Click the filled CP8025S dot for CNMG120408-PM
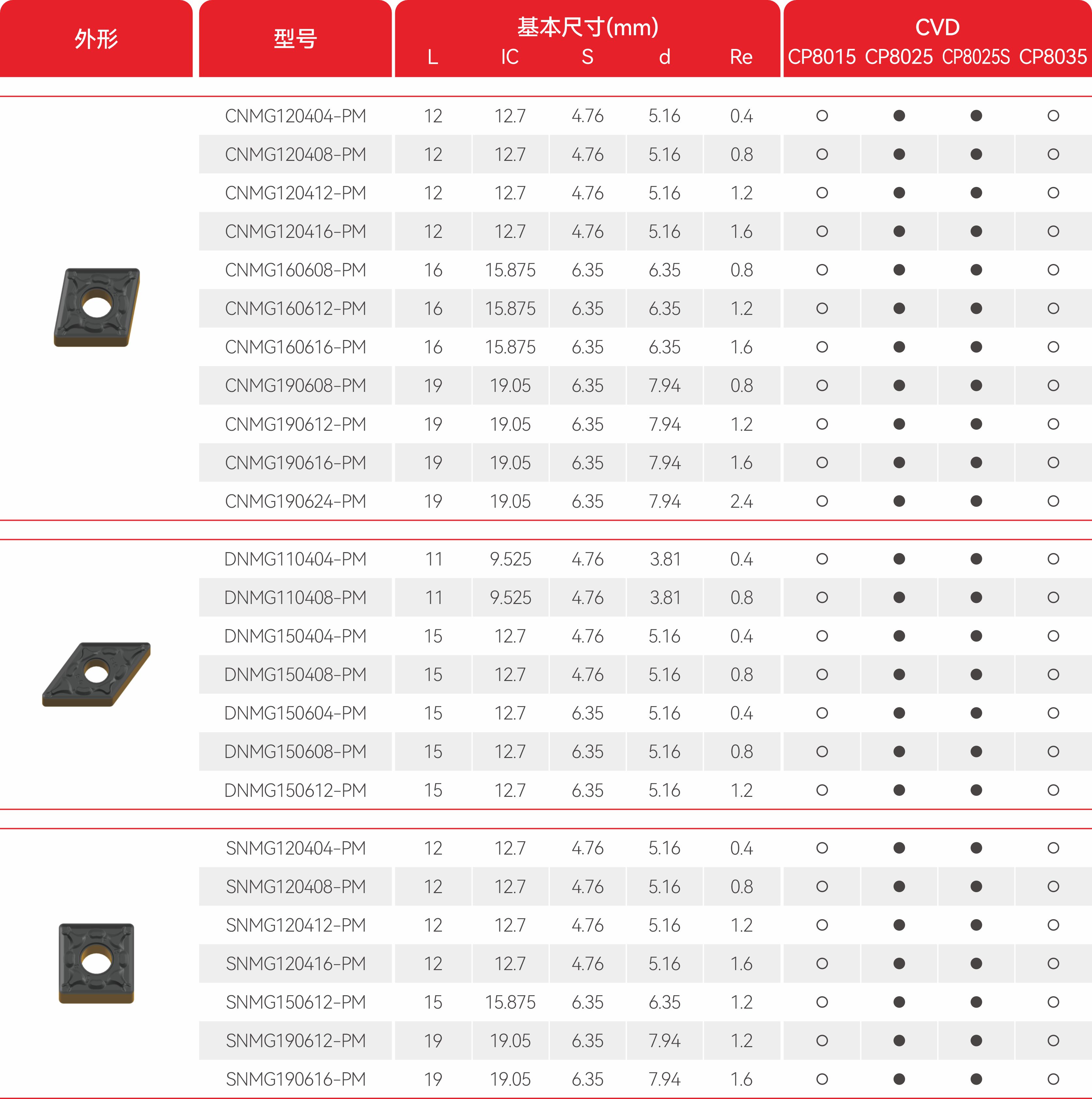 [x=976, y=154]
